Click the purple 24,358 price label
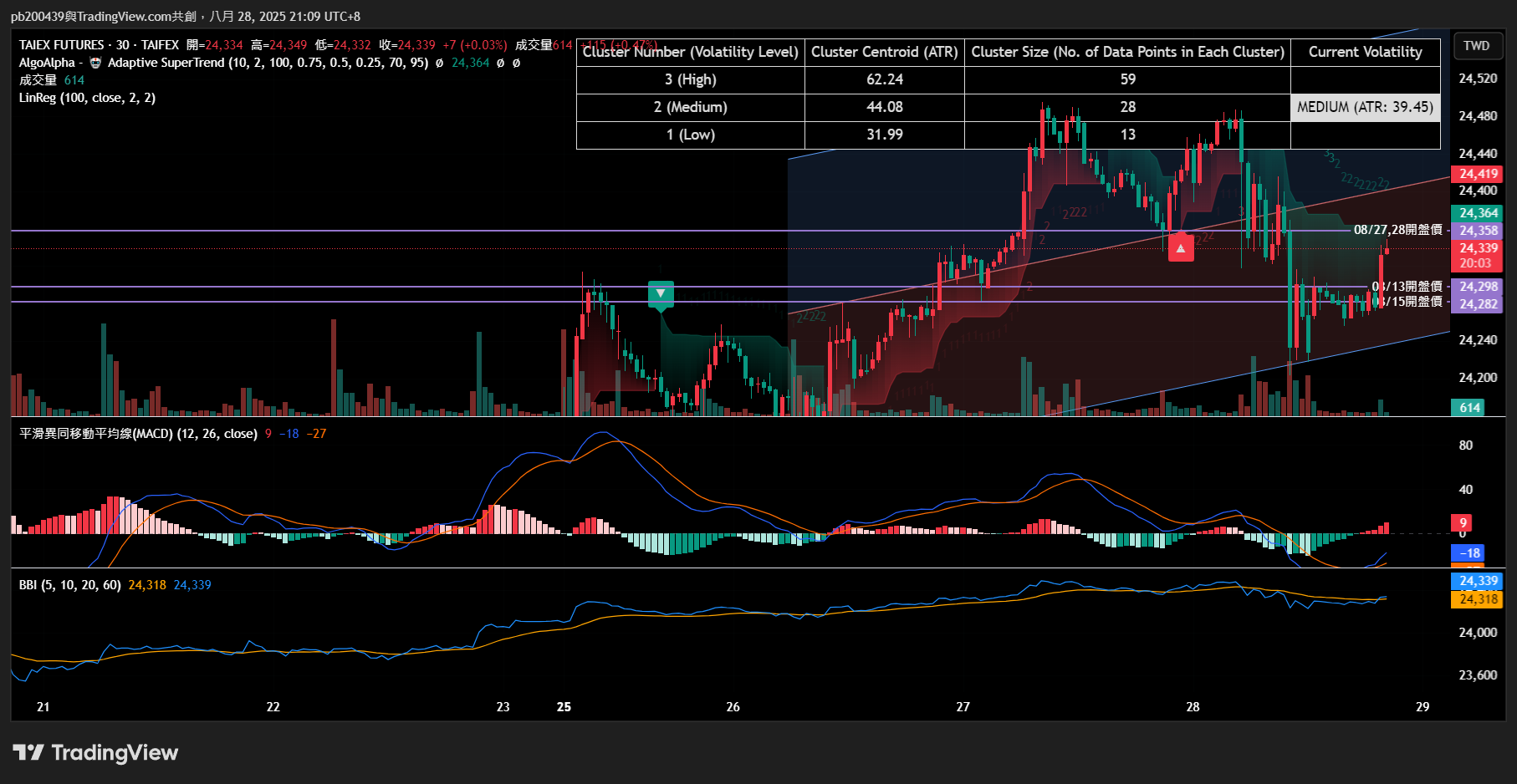Viewport: 1517px width, 784px height. [1477, 231]
